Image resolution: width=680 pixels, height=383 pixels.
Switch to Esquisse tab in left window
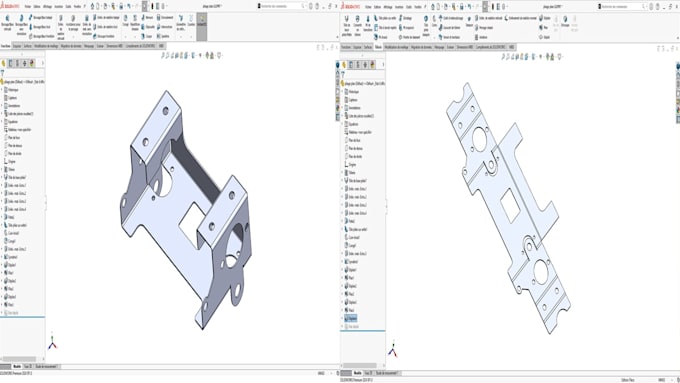17,46
